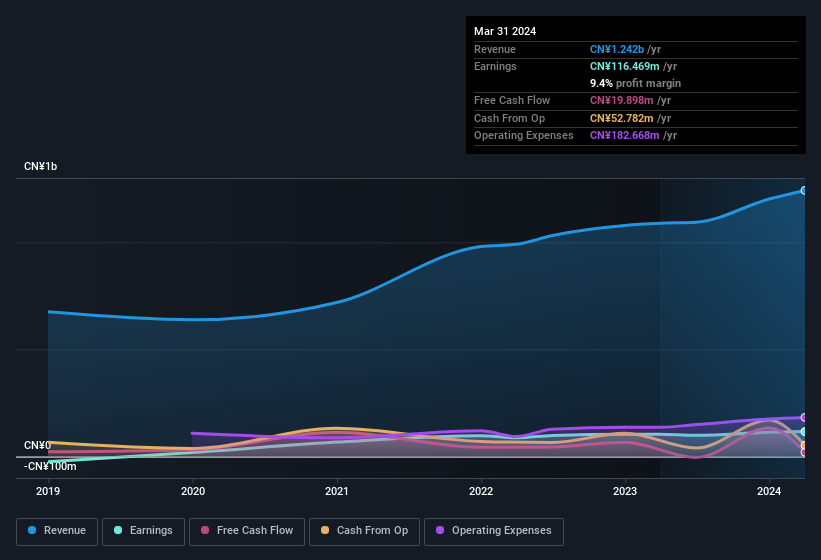Click the CN¥1b y-axis label
This screenshot has height=560, width=821.
tap(40, 166)
